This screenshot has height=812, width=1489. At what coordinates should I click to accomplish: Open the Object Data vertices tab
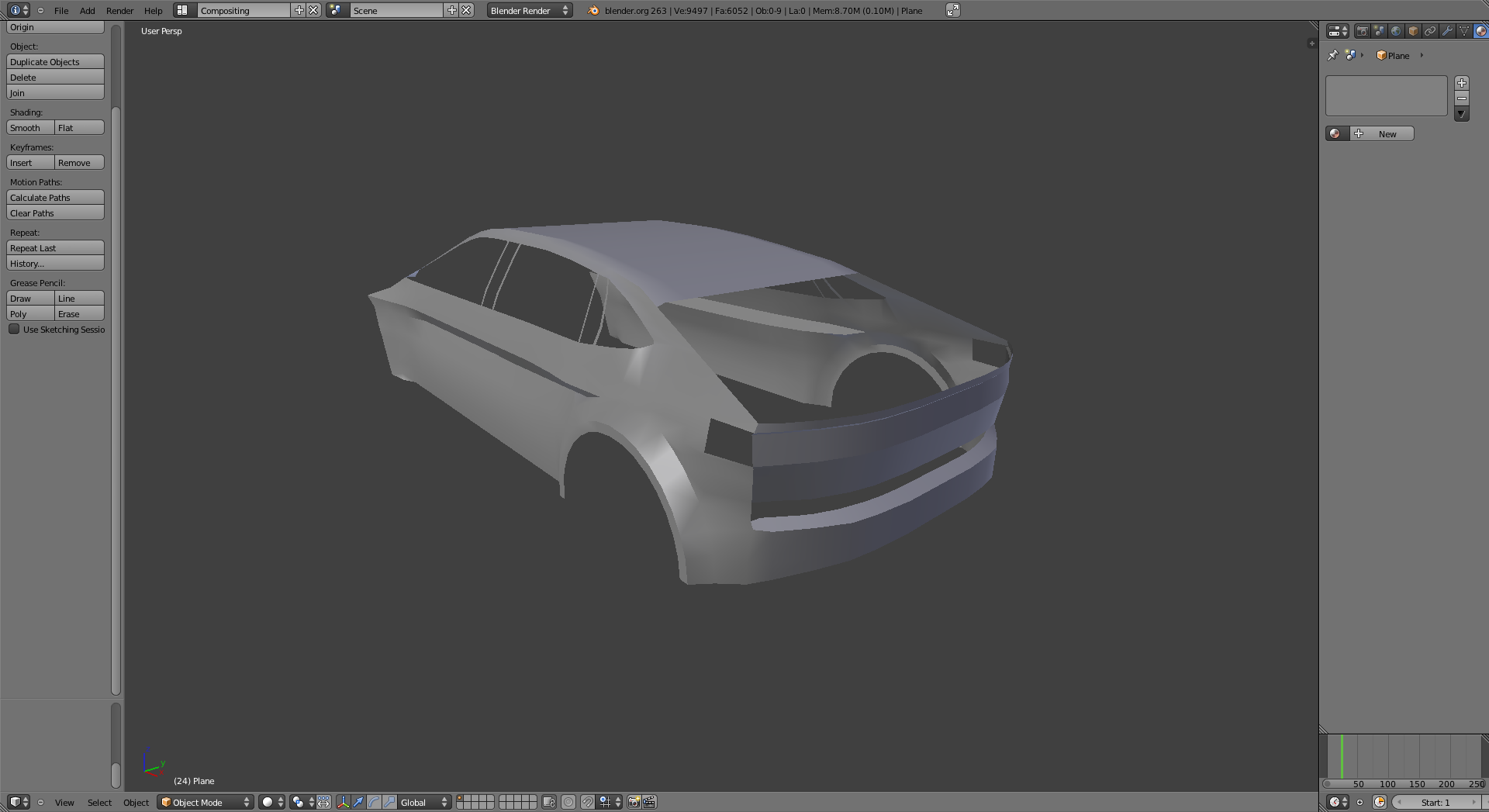tap(1464, 31)
